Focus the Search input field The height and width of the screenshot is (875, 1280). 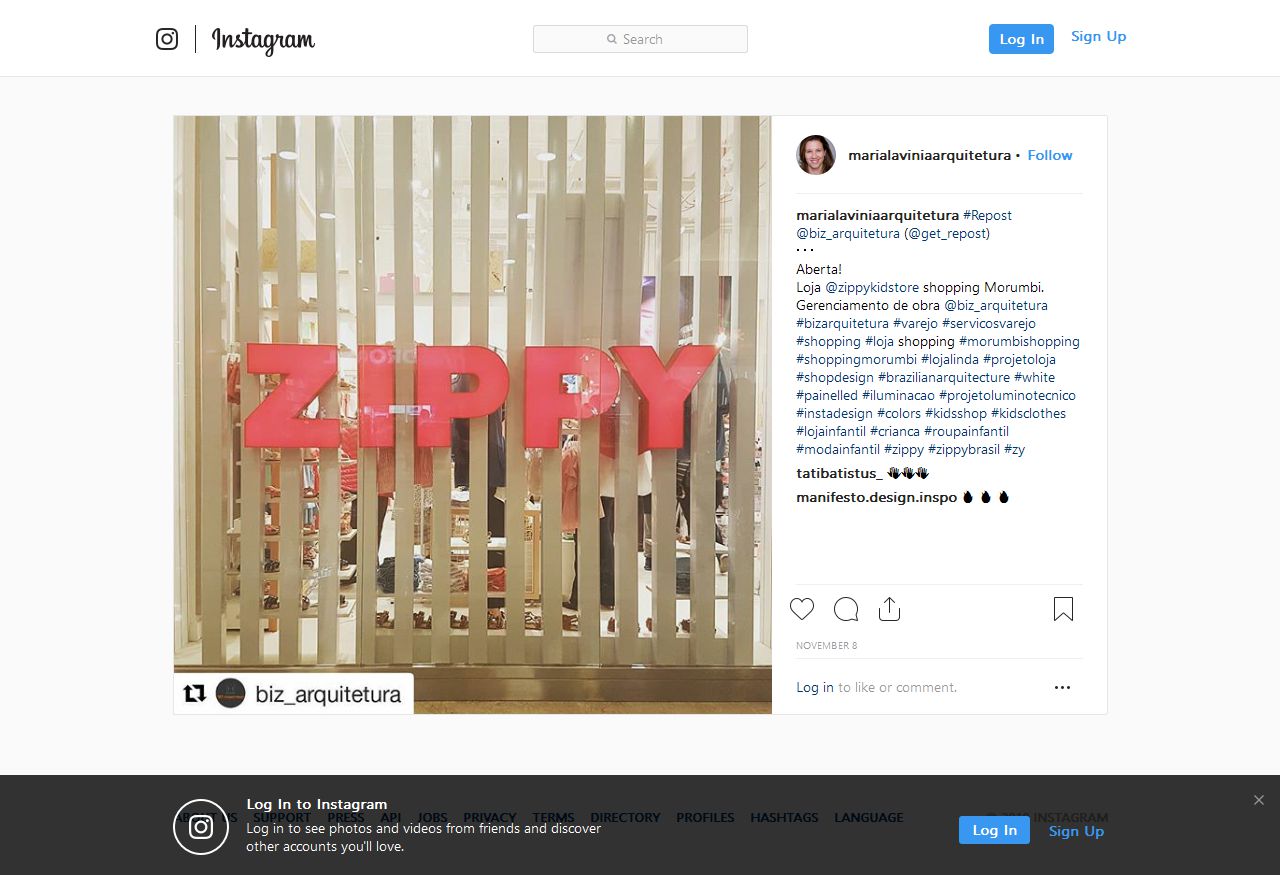coord(640,39)
